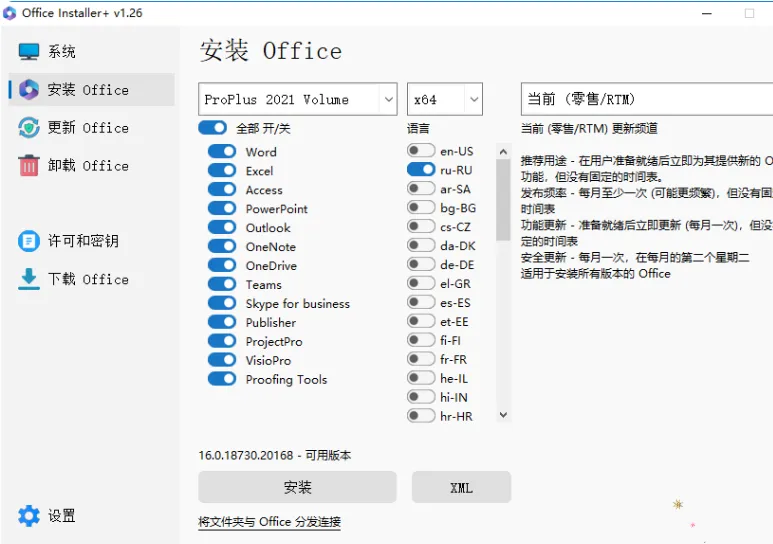
Task: Toggle the 全部 开/关 master switch
Action: (x=212, y=128)
